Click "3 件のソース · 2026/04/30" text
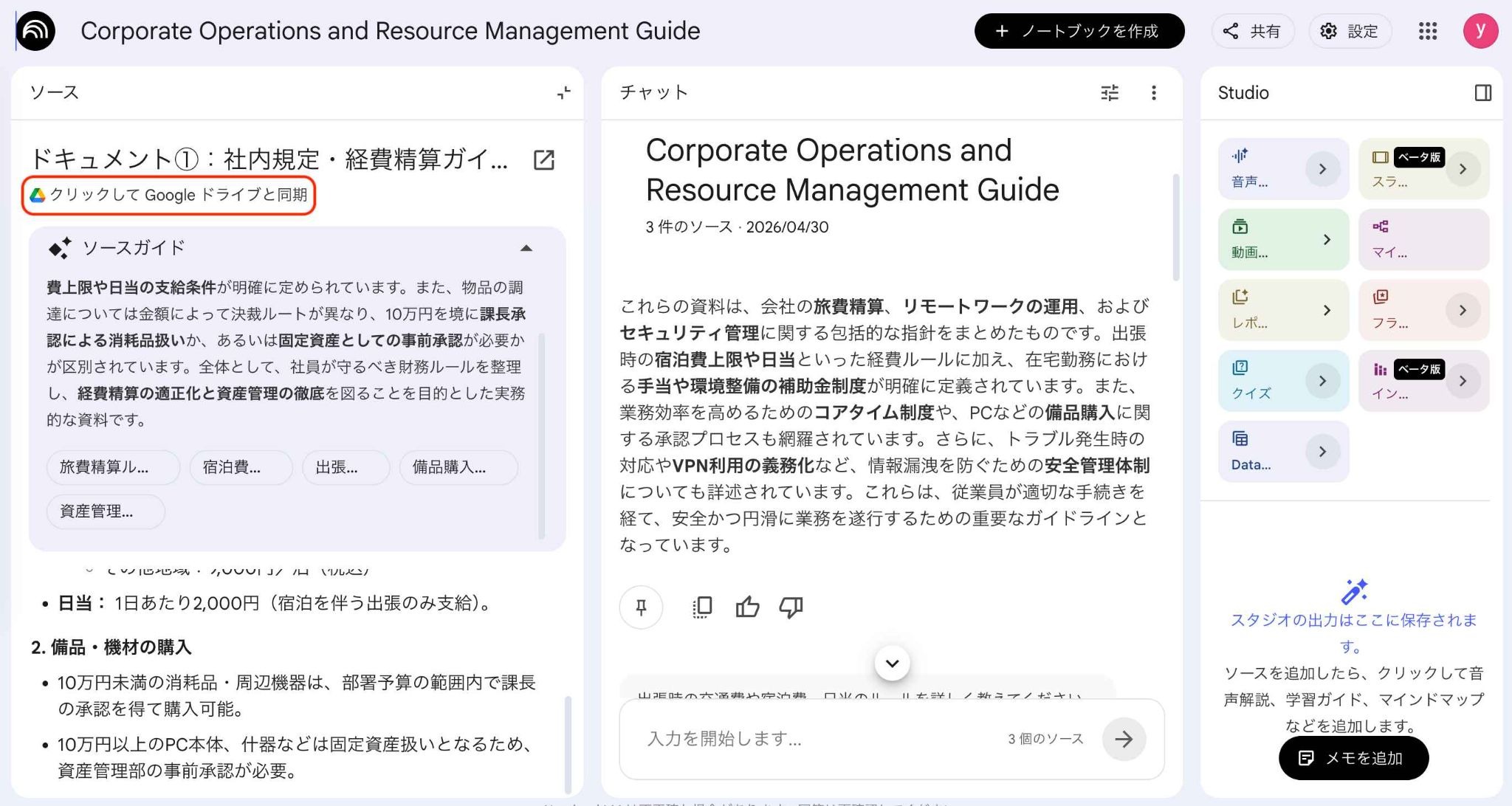Image resolution: width=1512 pixels, height=806 pixels. 737,227
